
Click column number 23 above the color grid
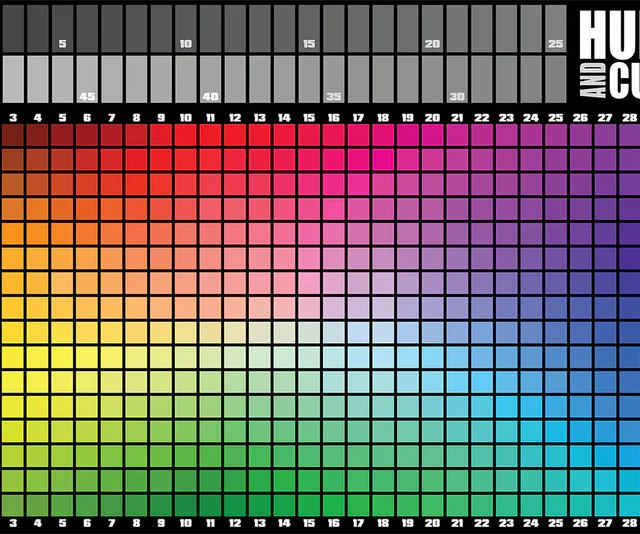tap(506, 118)
